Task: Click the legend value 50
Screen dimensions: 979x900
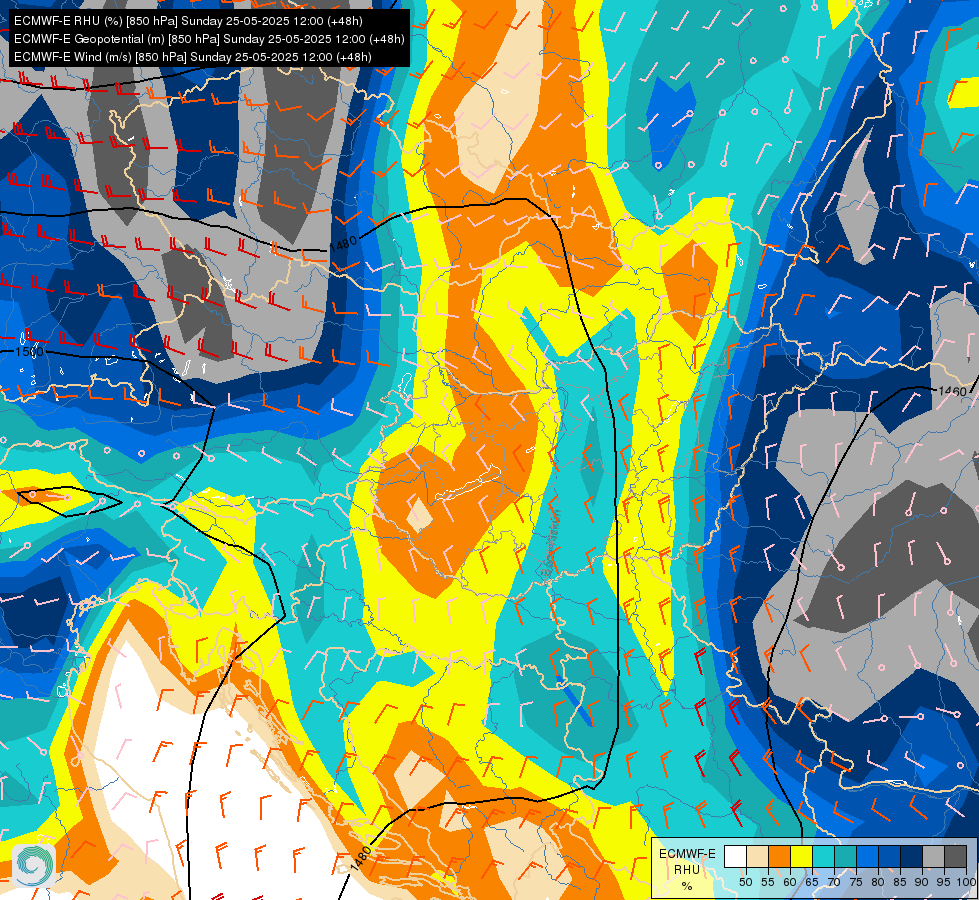Action: [x=745, y=882]
